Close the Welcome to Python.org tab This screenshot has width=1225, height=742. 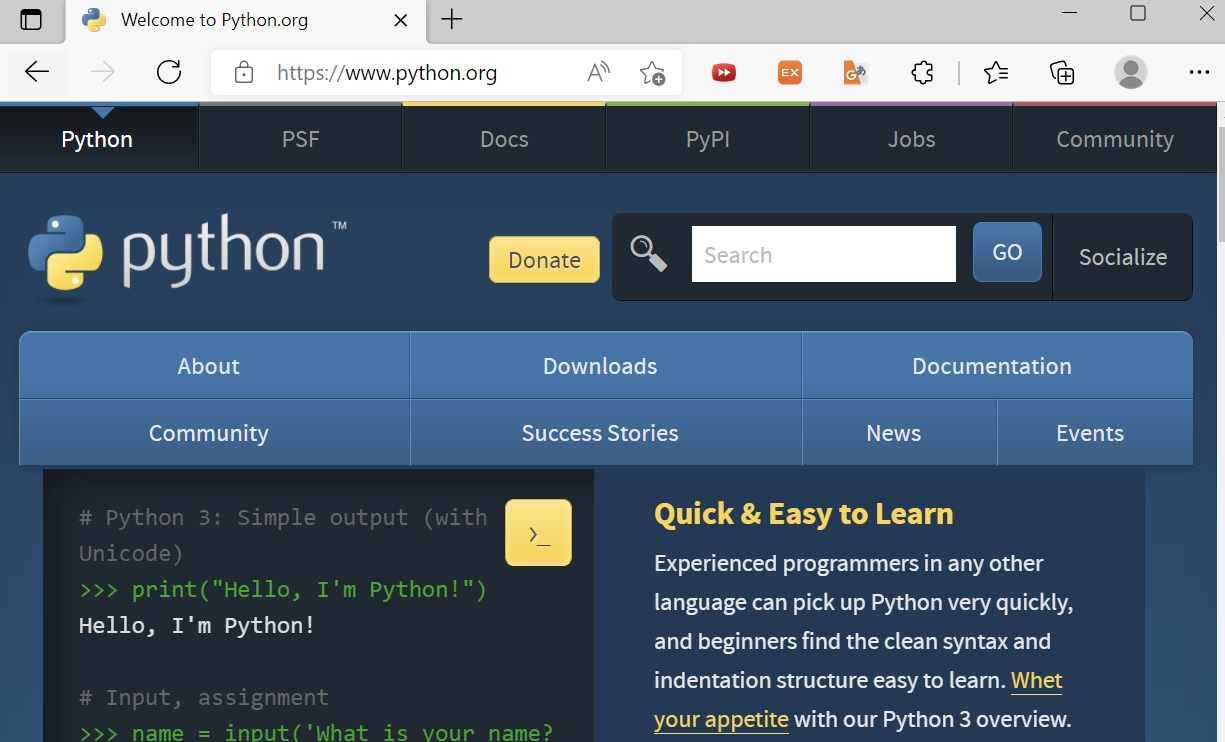pos(401,20)
